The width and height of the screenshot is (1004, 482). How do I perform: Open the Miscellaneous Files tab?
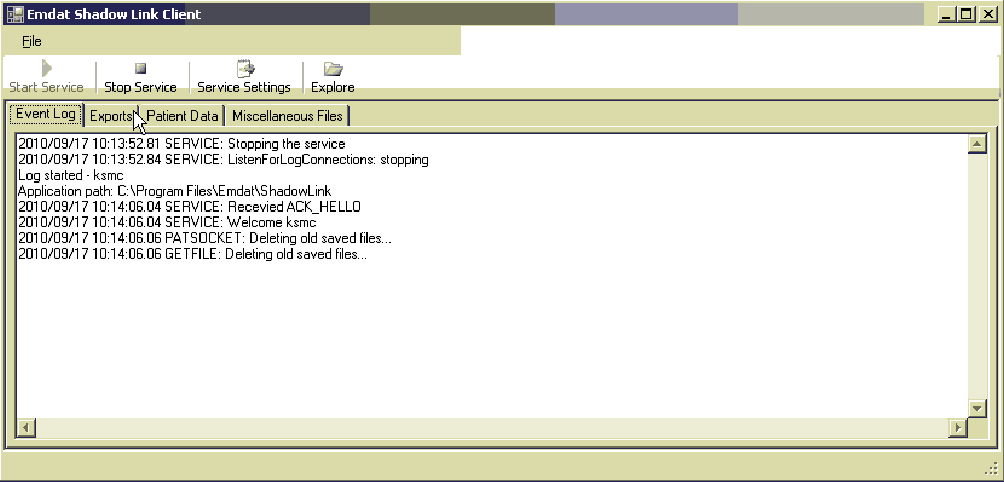(287, 116)
